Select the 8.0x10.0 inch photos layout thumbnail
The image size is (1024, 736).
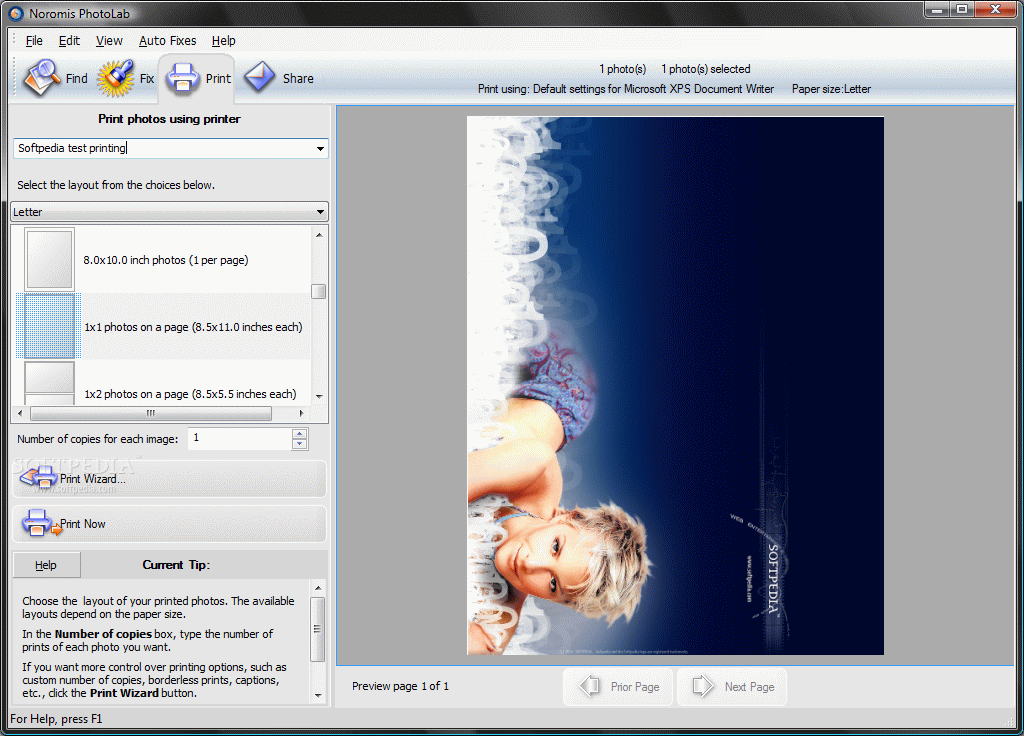(x=50, y=259)
